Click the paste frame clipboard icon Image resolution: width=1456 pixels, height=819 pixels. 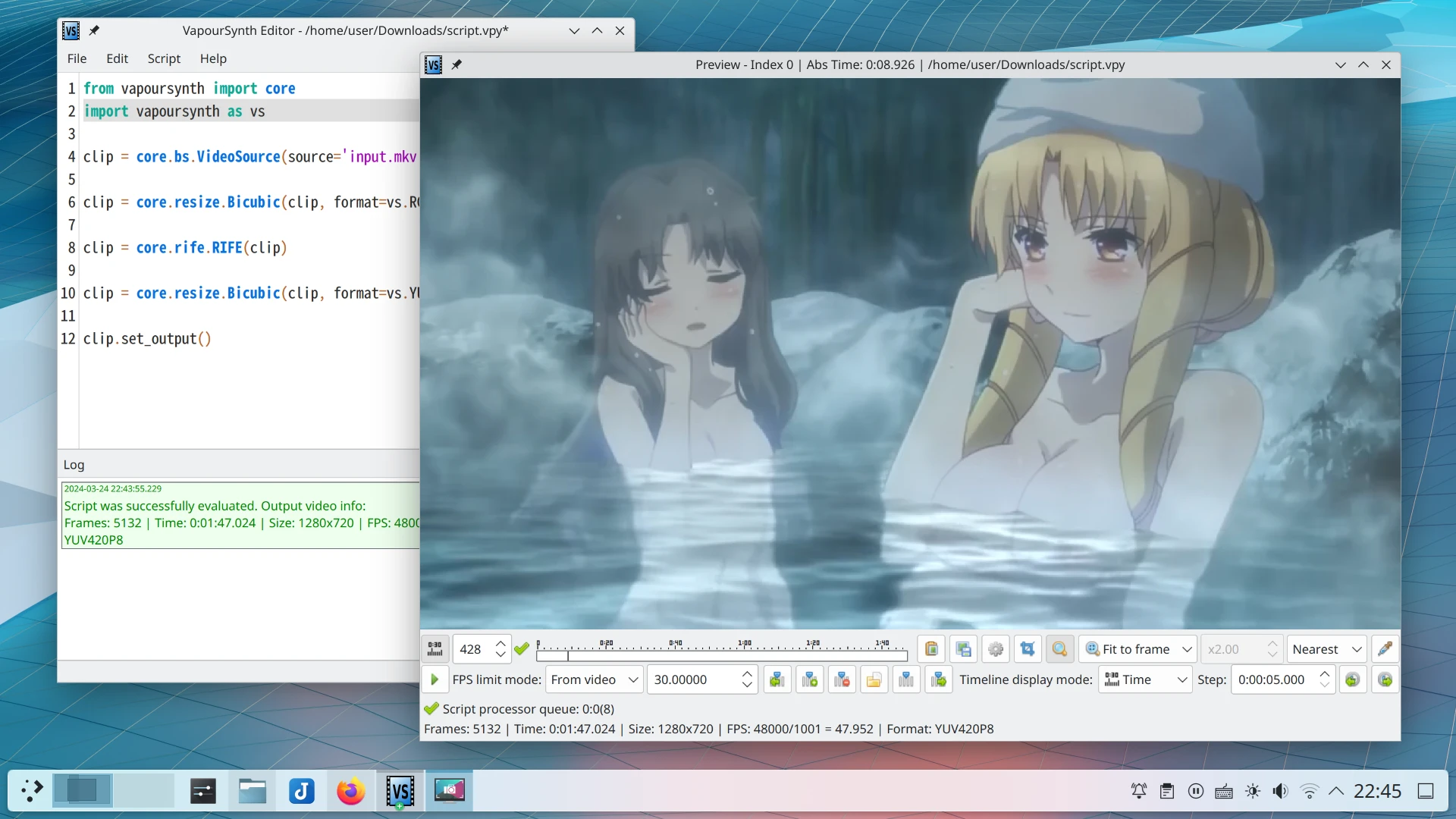tap(931, 649)
